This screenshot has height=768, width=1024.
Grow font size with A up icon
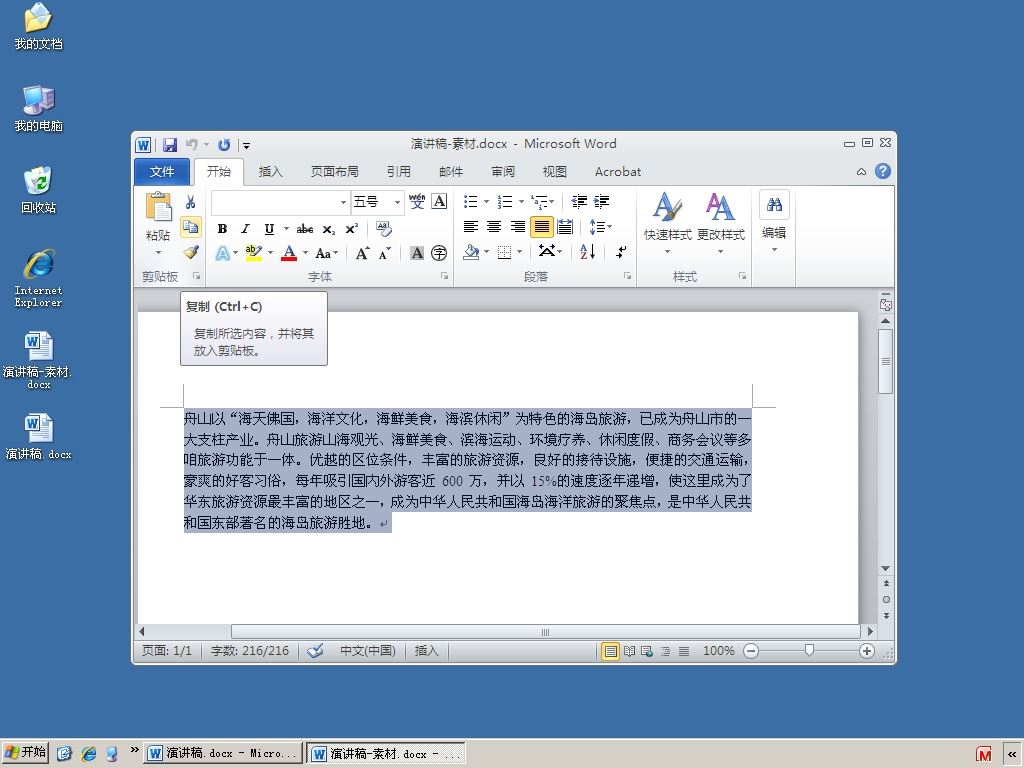click(362, 253)
